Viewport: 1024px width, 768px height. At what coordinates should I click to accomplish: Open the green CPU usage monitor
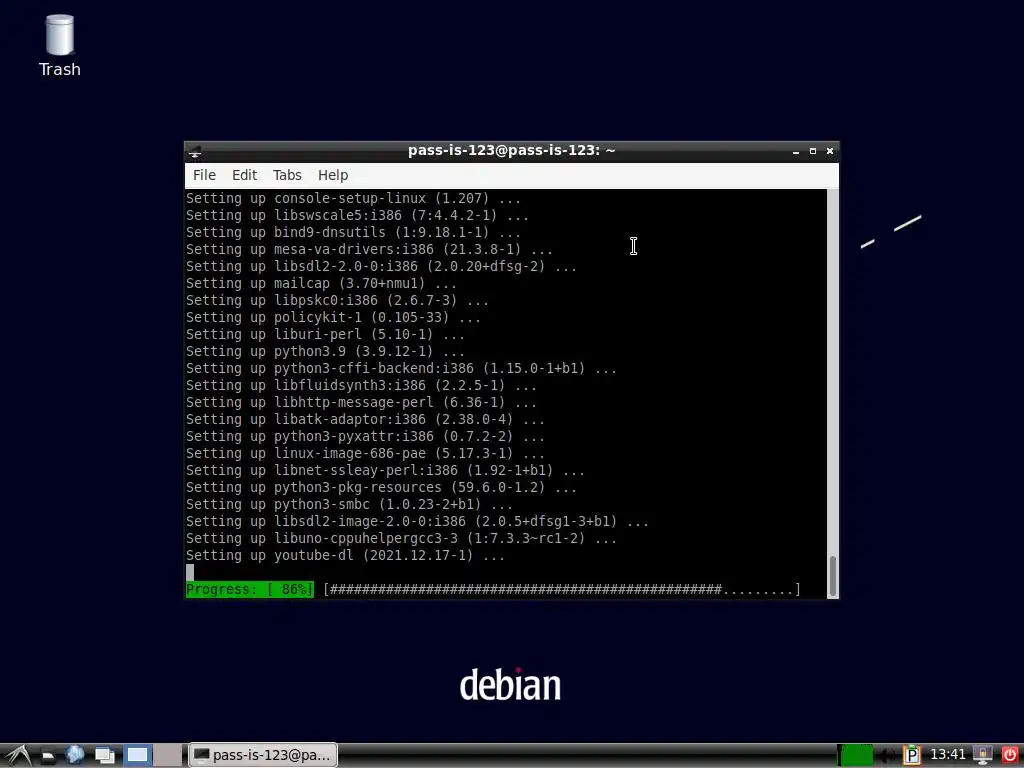point(856,755)
